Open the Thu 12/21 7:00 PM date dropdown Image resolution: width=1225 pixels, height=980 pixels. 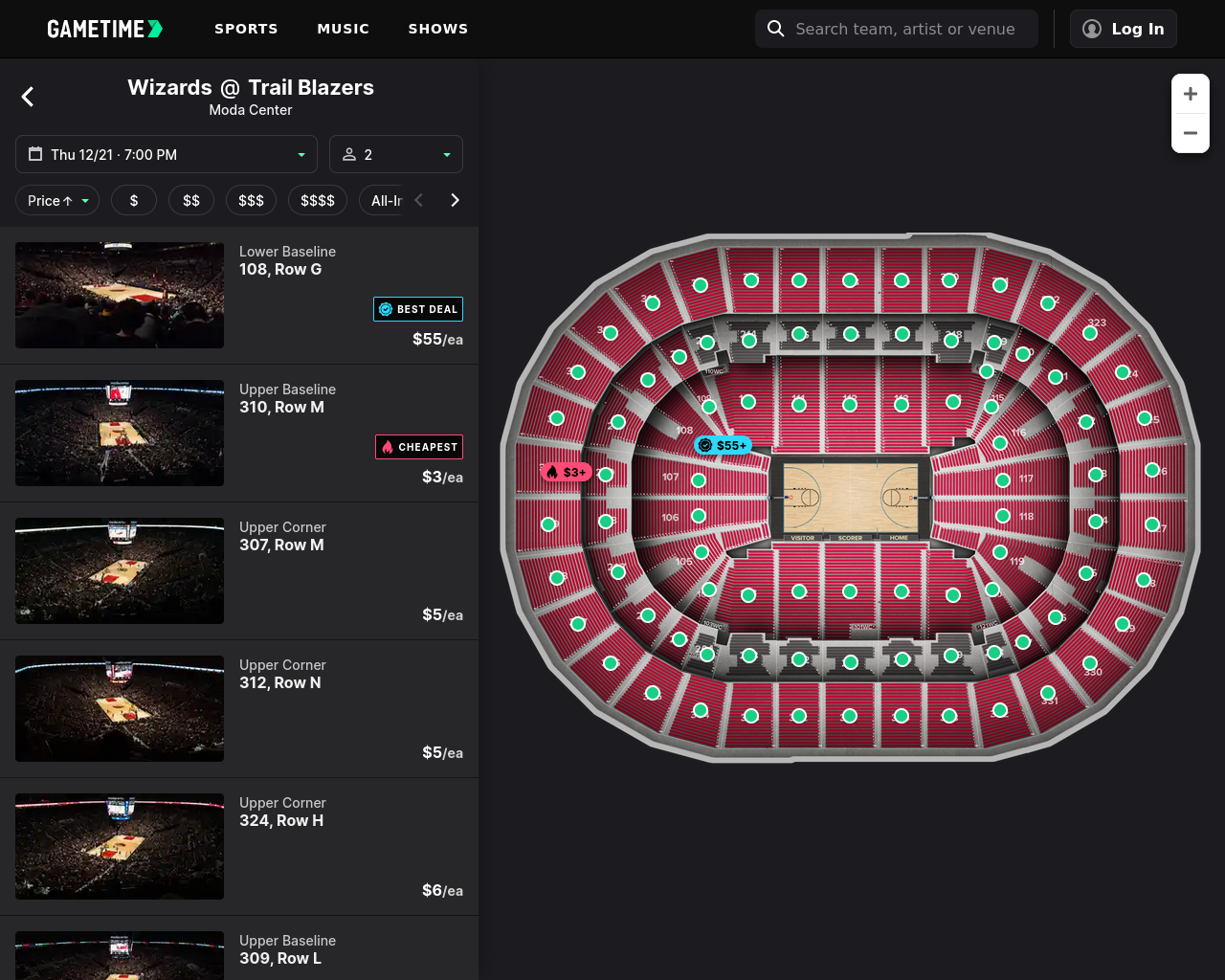[x=167, y=154]
